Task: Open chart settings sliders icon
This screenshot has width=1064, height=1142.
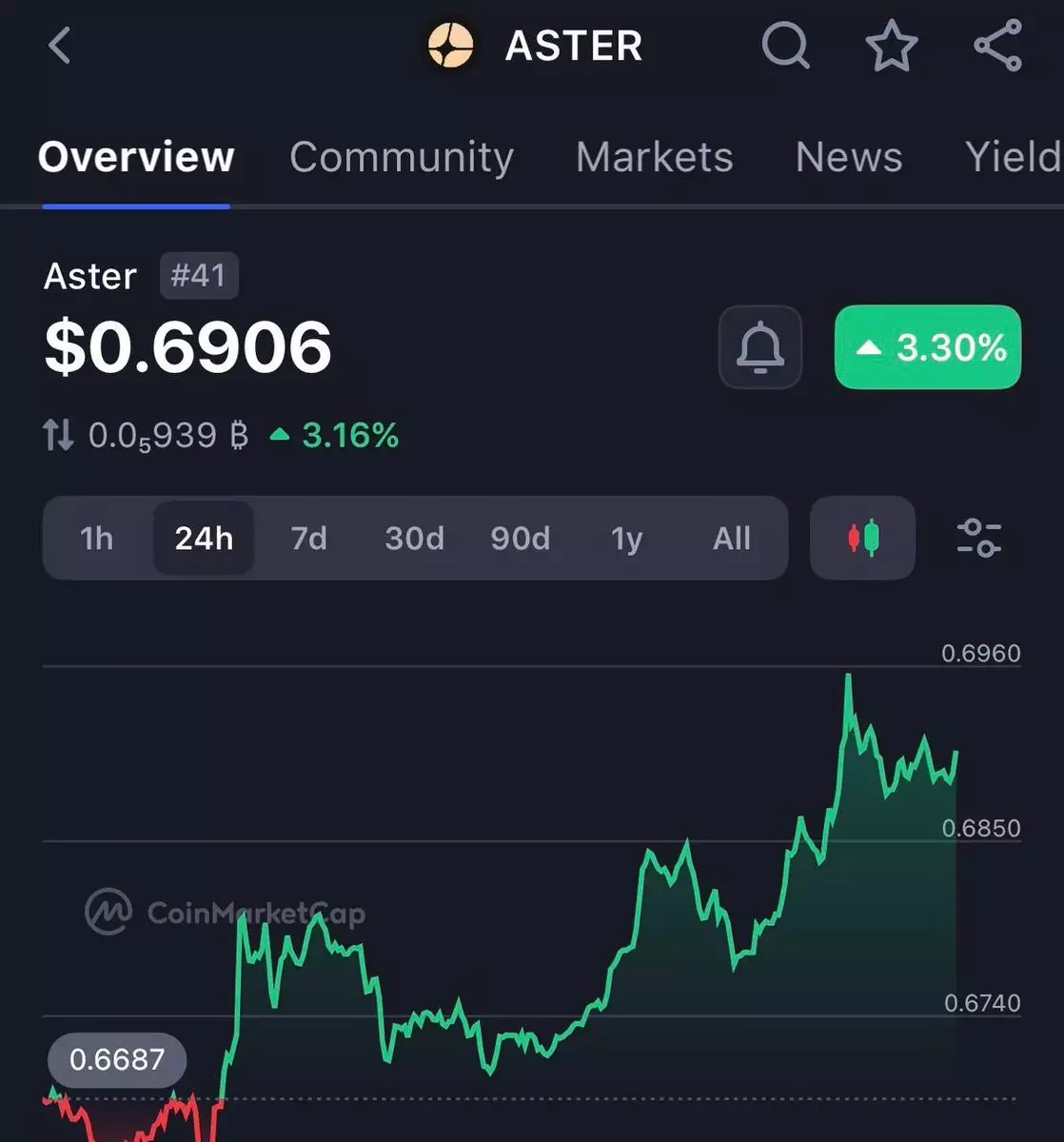Action: (x=978, y=538)
